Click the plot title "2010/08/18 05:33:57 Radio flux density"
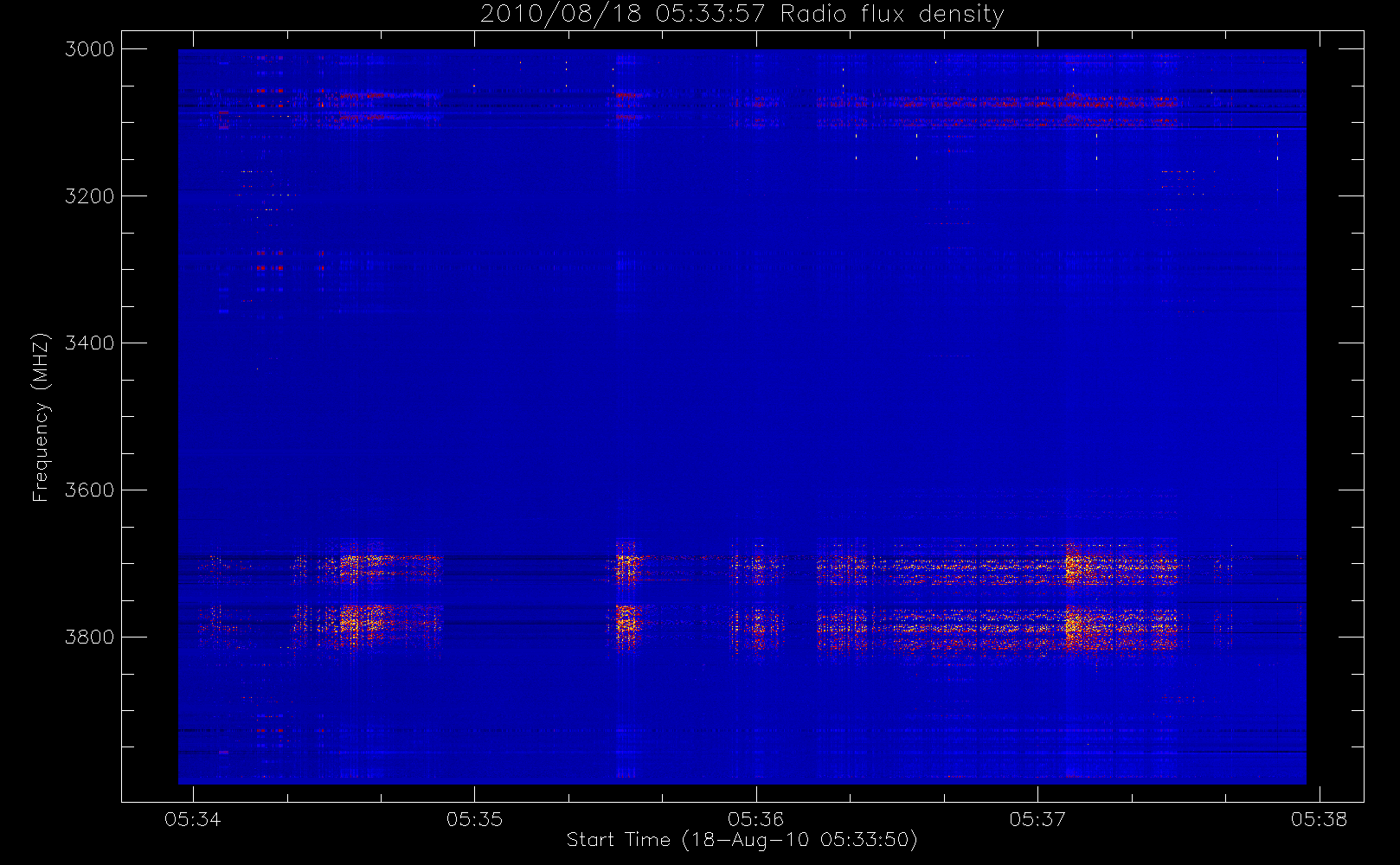This screenshot has height=865, width=1400. 742,15
